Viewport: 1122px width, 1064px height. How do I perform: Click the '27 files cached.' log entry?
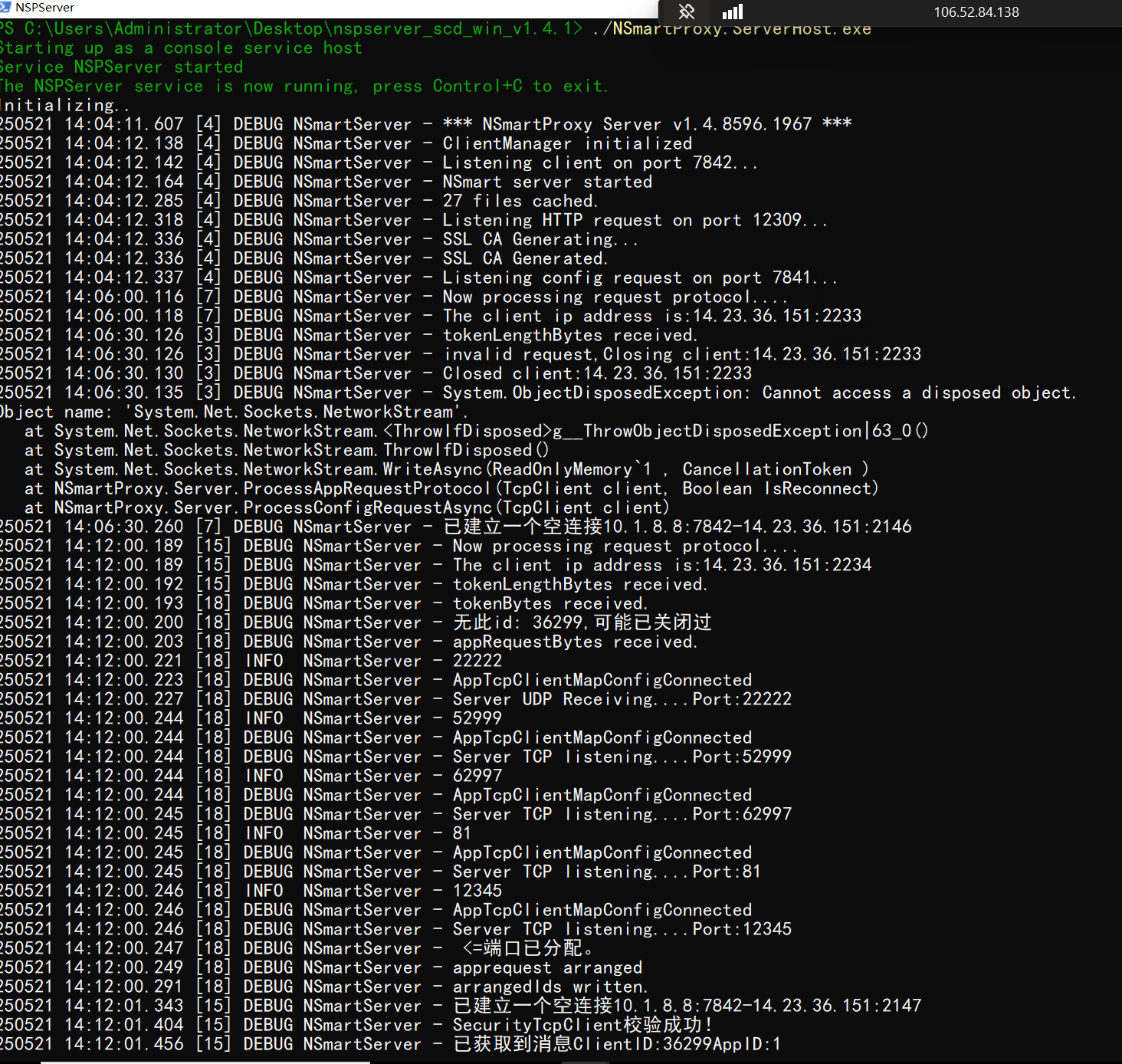pyautogui.click(x=299, y=202)
